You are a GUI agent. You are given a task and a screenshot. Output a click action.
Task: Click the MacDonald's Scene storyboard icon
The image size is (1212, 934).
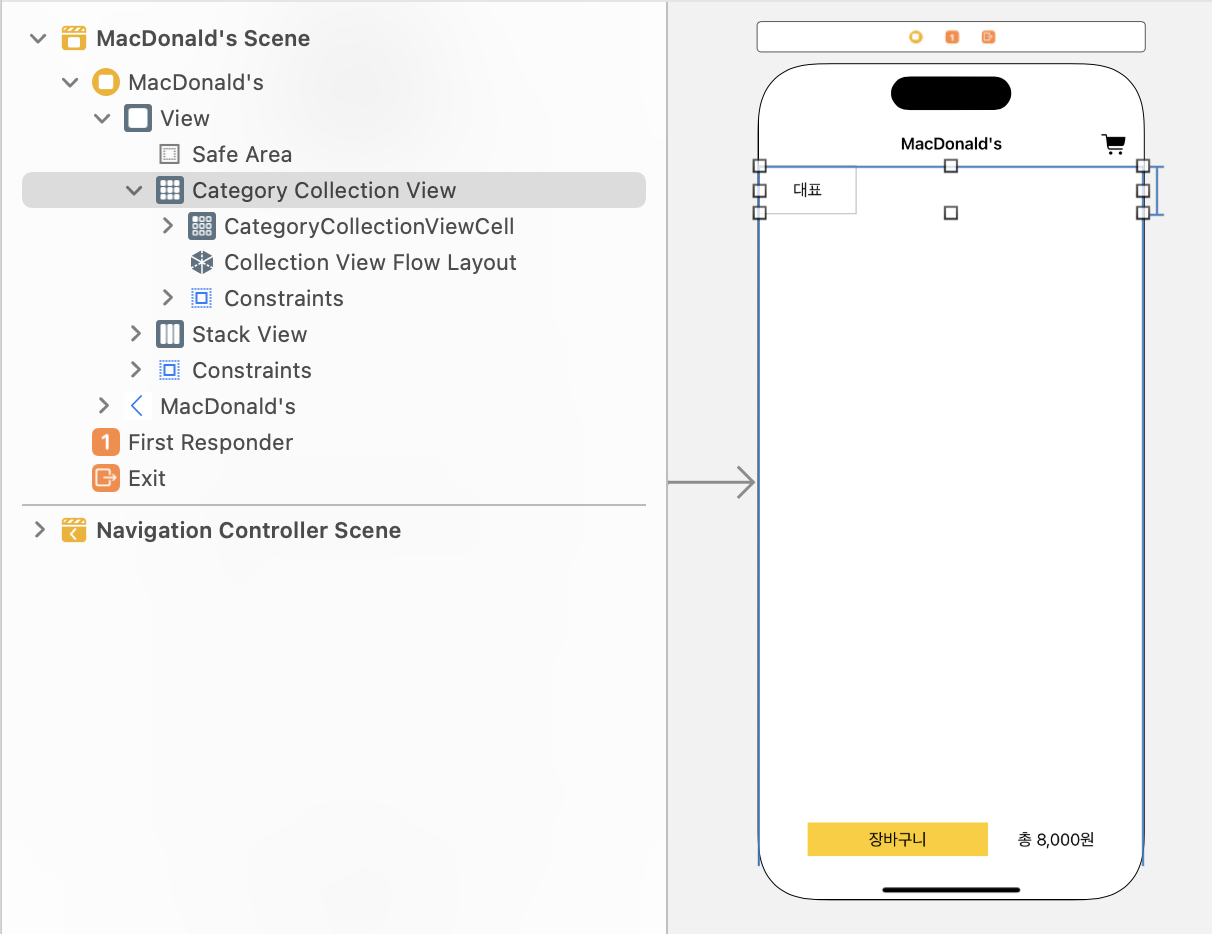(74, 39)
